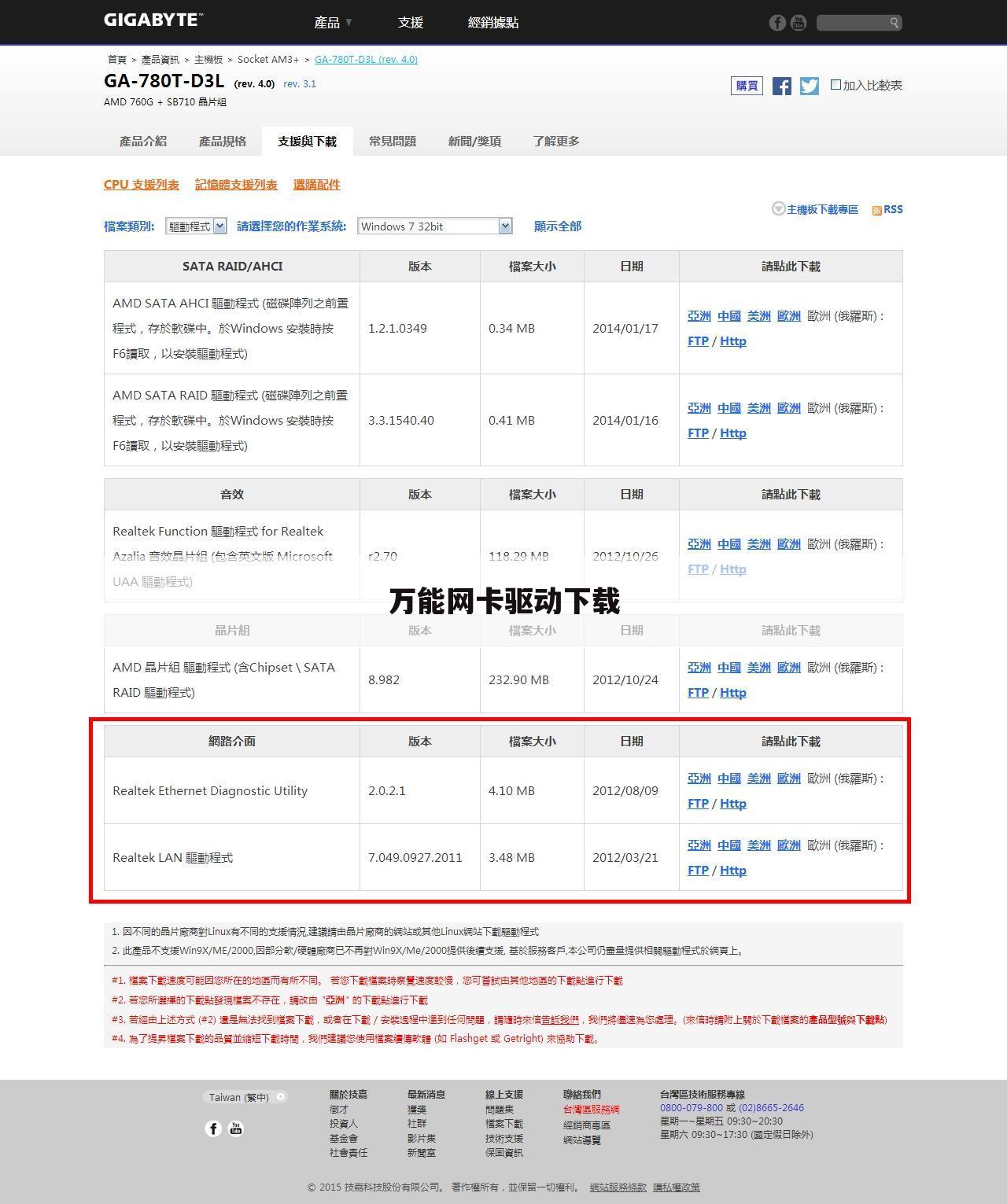Check the 加入比較表 compare checkbox
The height and width of the screenshot is (1204, 1007).
point(835,85)
